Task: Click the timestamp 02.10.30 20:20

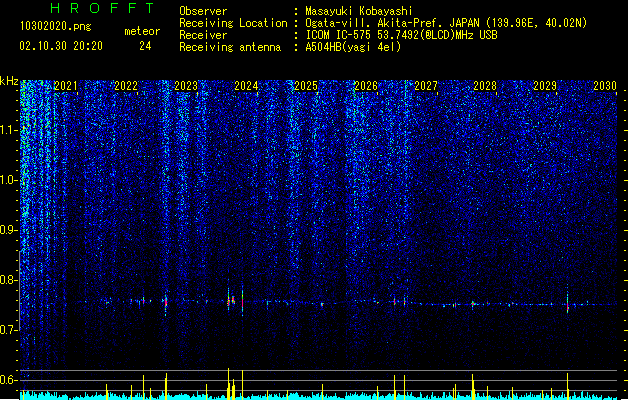Action: point(61,46)
